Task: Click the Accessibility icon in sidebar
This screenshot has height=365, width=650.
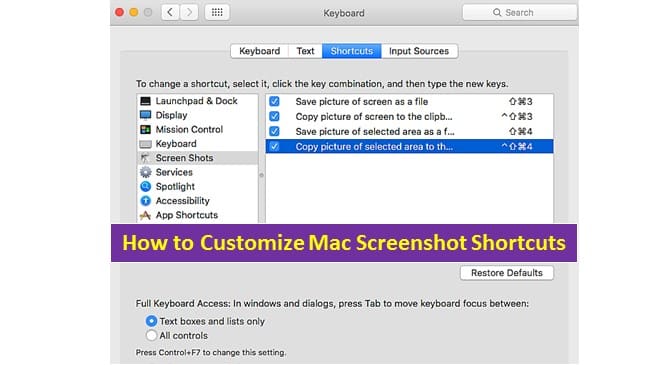Action: (146, 201)
